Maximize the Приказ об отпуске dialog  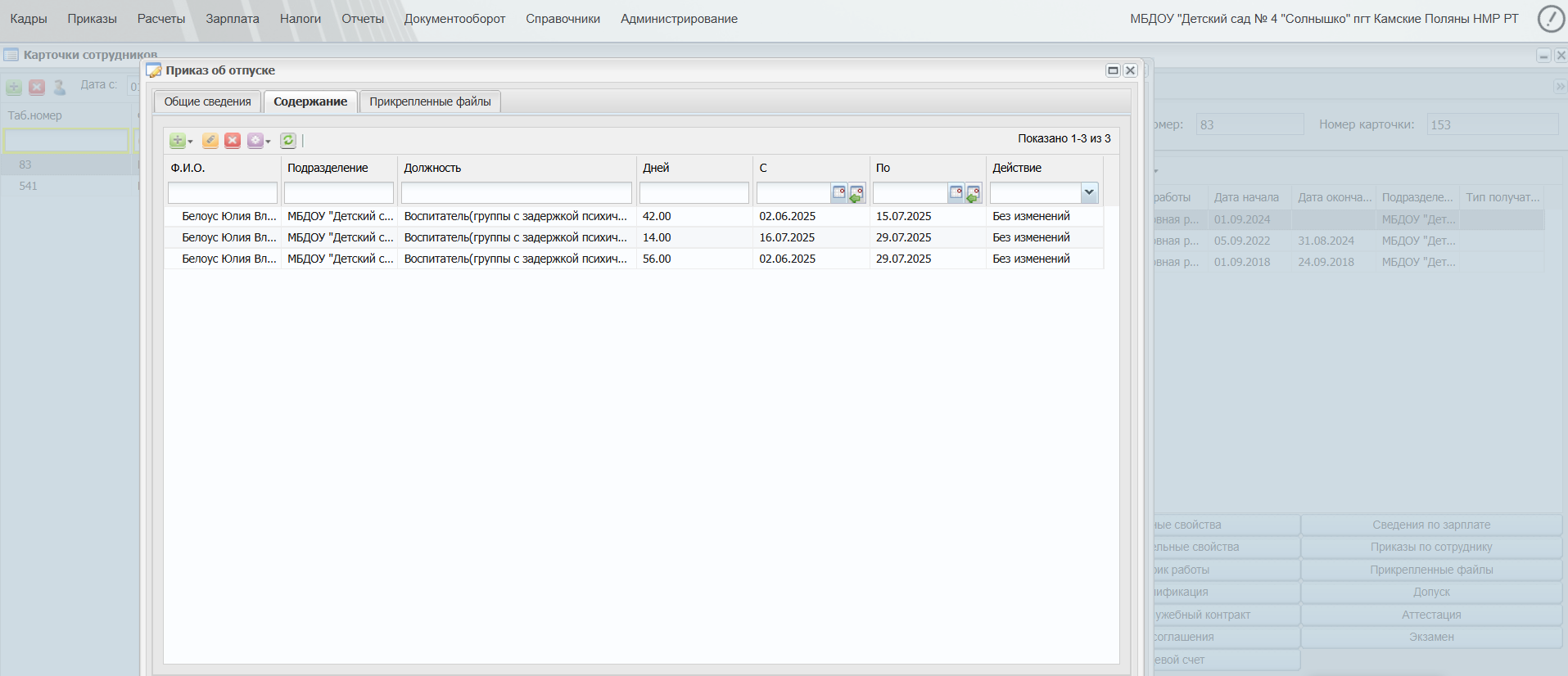(1113, 70)
